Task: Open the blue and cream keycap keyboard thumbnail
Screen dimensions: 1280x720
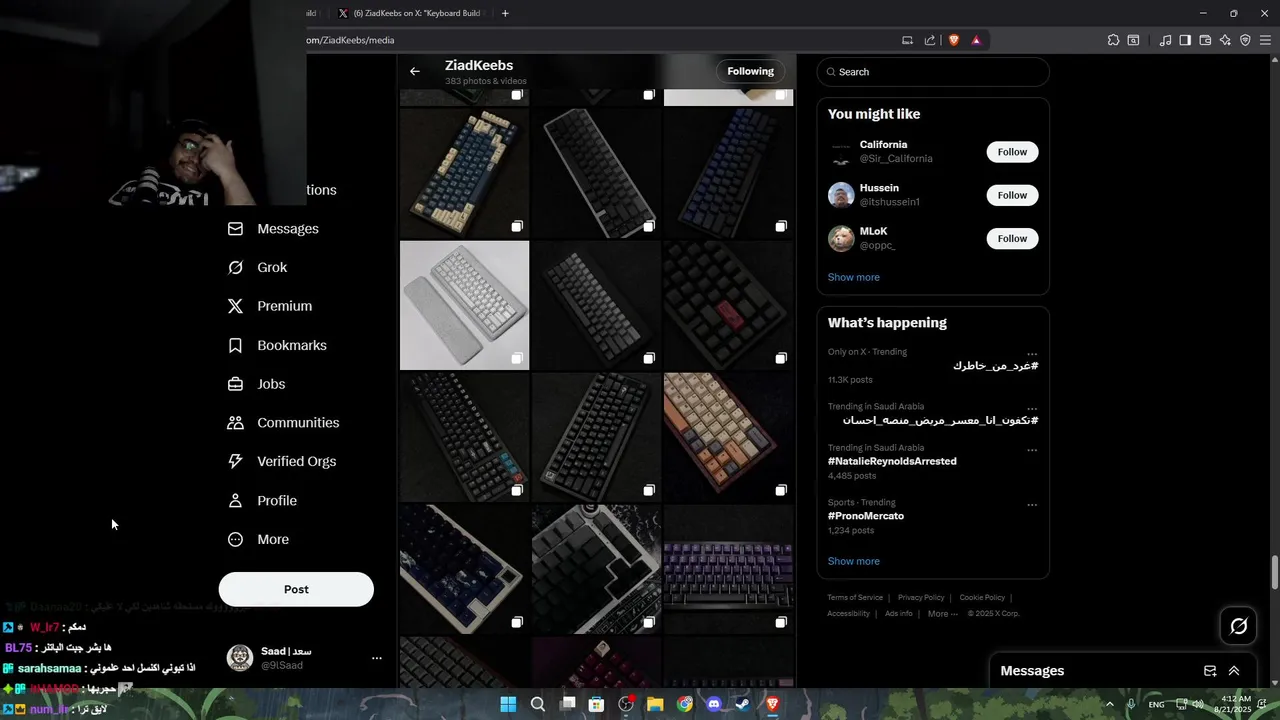Action: pyautogui.click(x=464, y=173)
